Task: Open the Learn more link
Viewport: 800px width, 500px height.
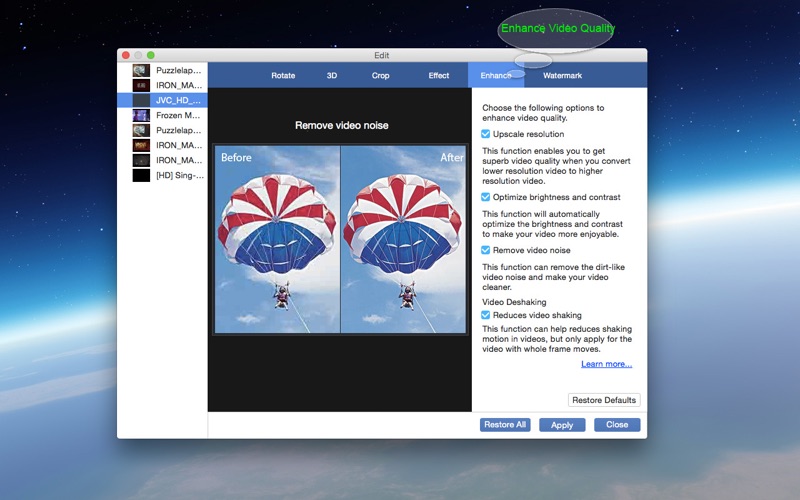Action: point(606,364)
